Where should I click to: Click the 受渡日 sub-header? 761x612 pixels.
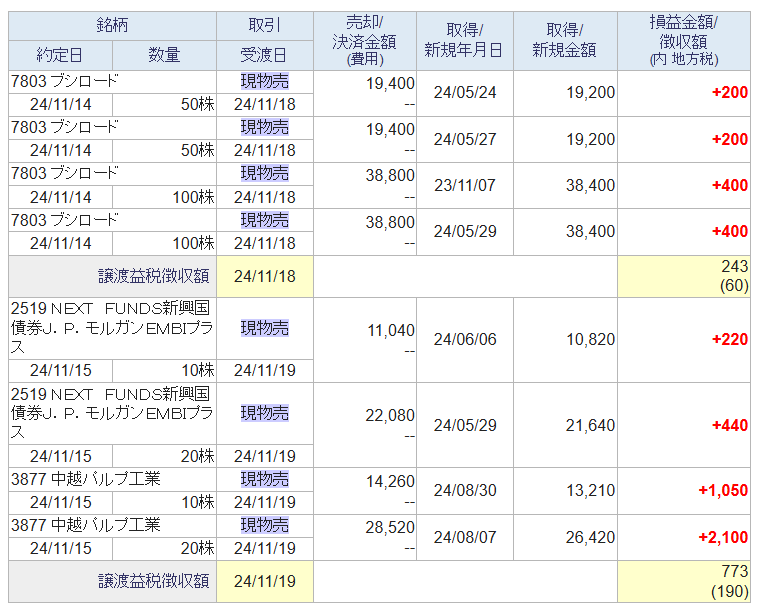265,55
